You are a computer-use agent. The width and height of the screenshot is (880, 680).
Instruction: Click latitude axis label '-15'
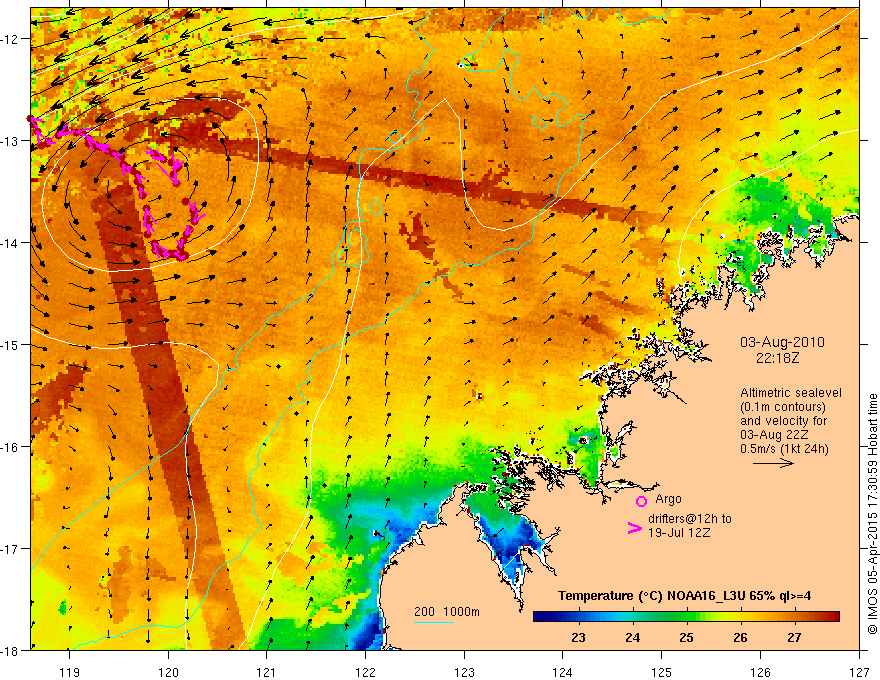[9, 344]
